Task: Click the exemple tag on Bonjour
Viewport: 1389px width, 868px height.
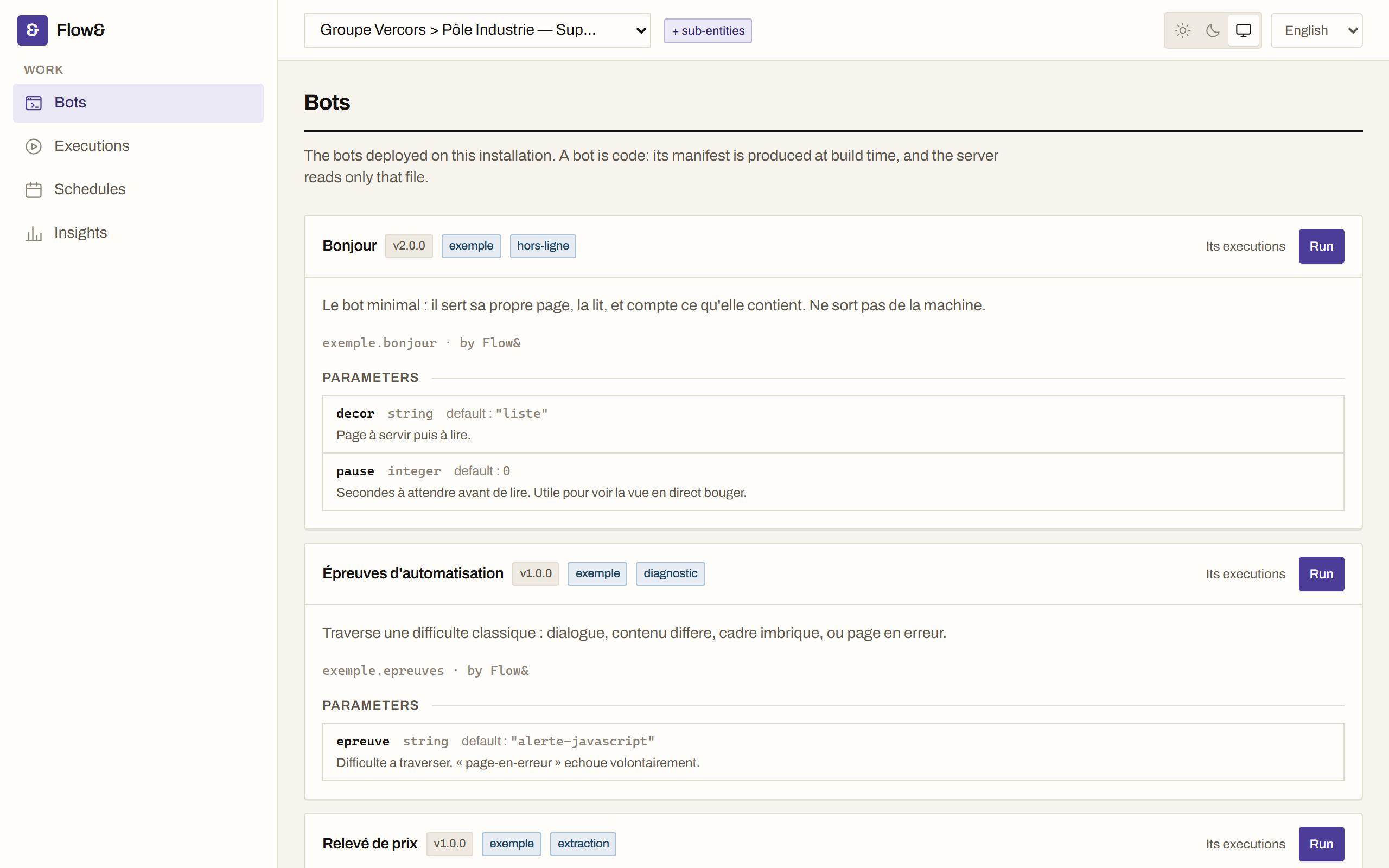Action: 470,246
